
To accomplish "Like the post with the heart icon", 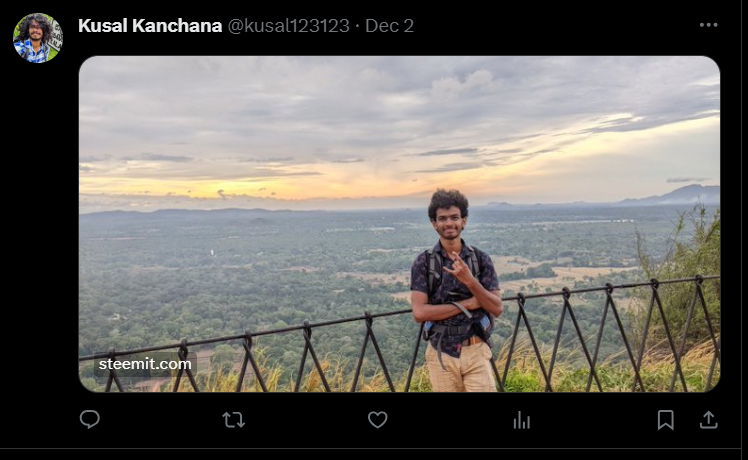I will point(377,420).
